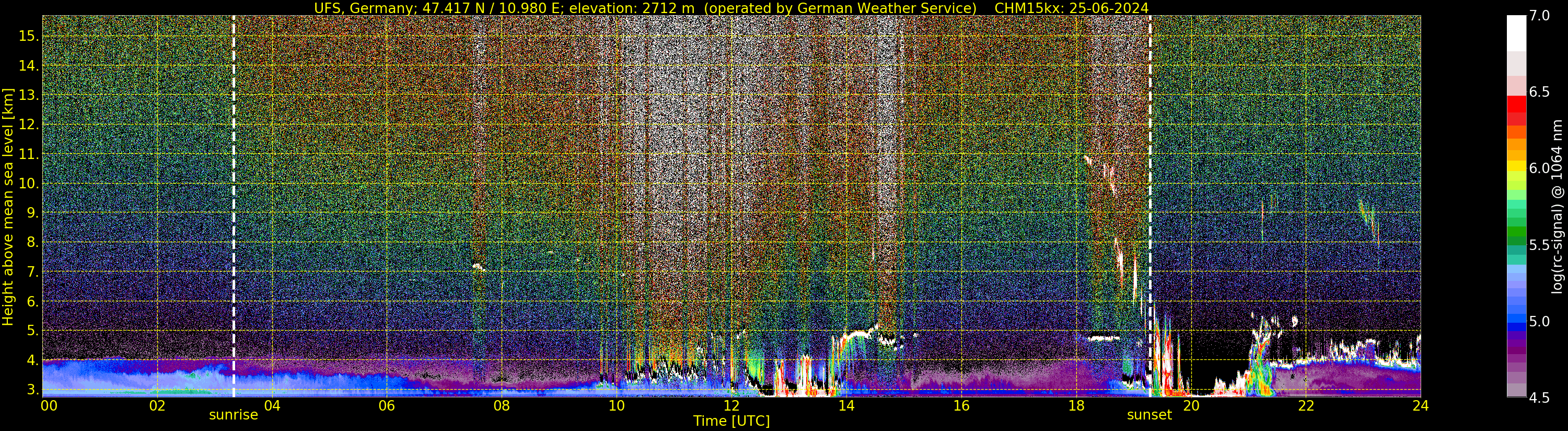The image size is (1568, 431).
Task: Click the '00' time axis tick label
Action: (x=49, y=406)
